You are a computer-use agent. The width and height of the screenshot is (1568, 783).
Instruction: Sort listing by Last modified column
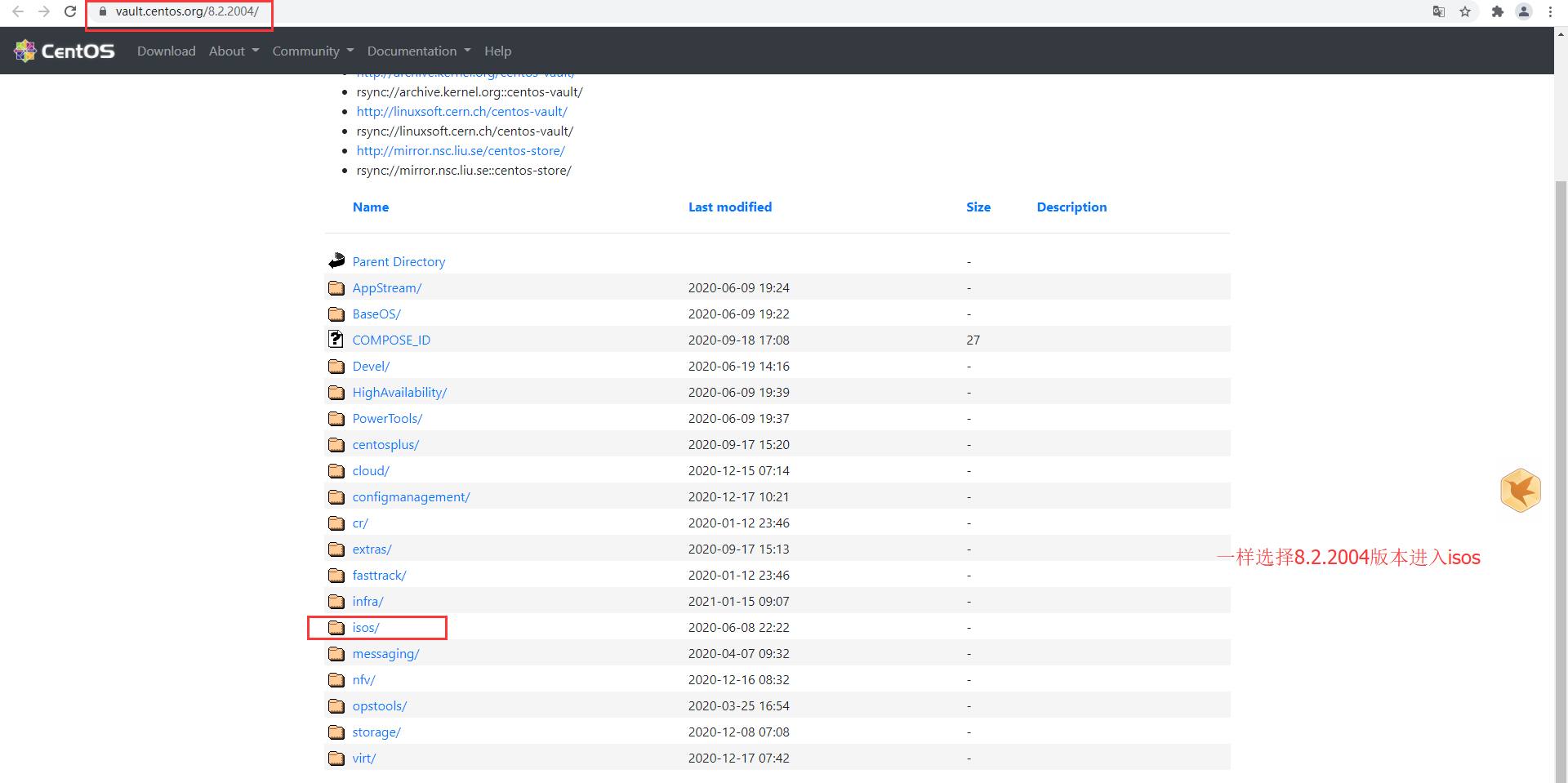pos(730,207)
